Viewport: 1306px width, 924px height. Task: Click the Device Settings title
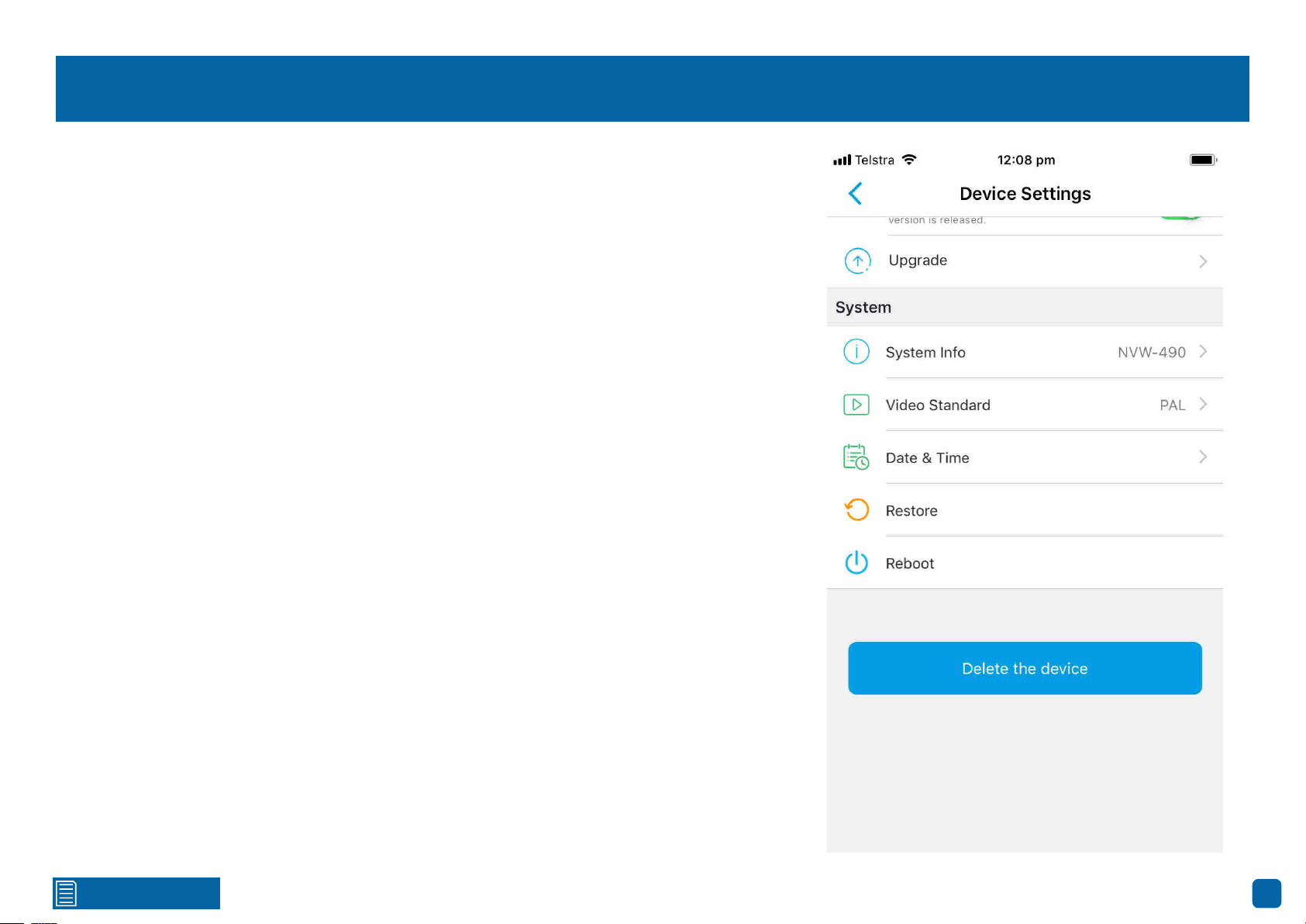pyautogui.click(x=1025, y=194)
